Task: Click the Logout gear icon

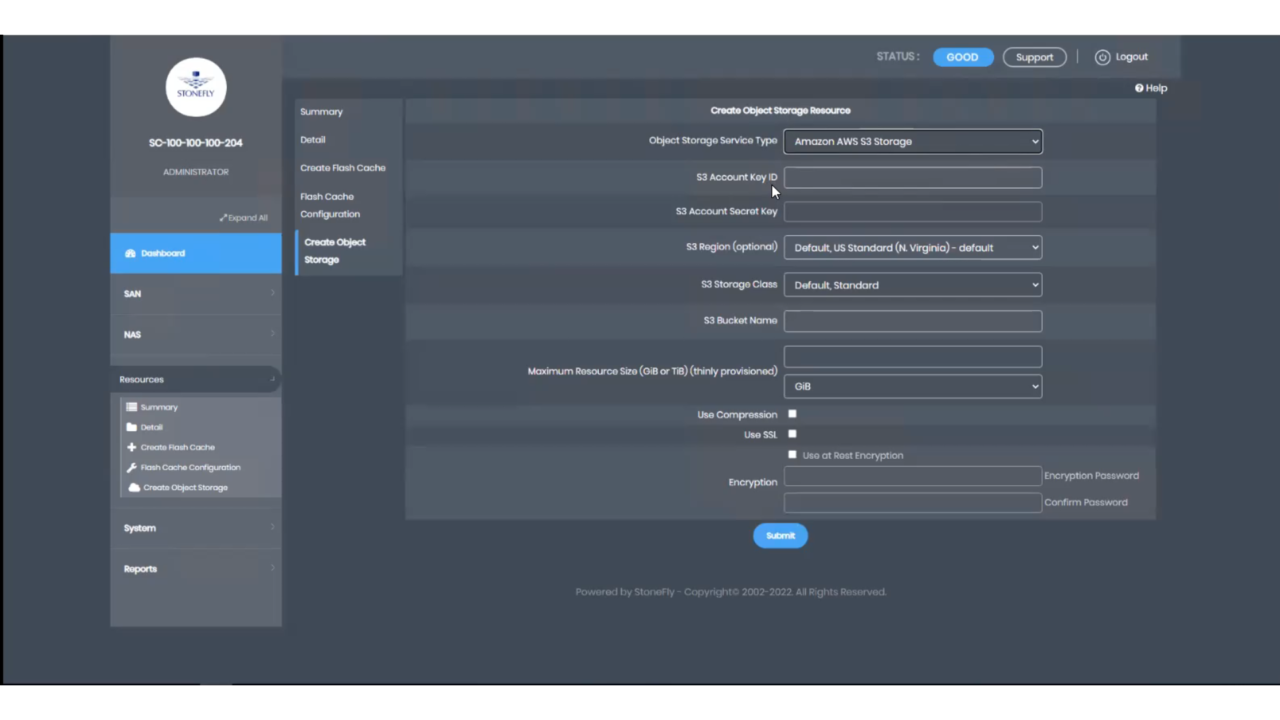Action: [1102, 57]
